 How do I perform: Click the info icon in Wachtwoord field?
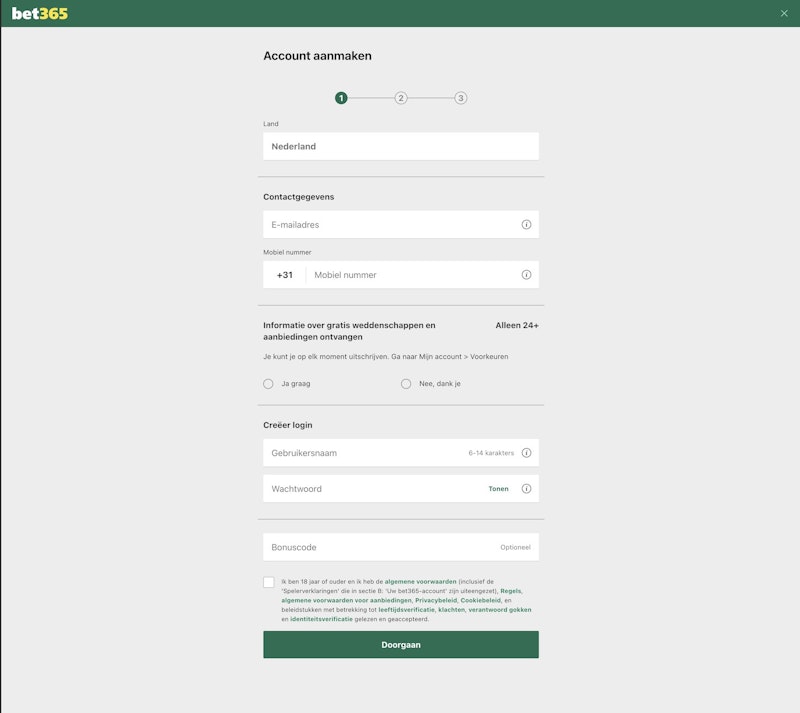(x=526, y=489)
